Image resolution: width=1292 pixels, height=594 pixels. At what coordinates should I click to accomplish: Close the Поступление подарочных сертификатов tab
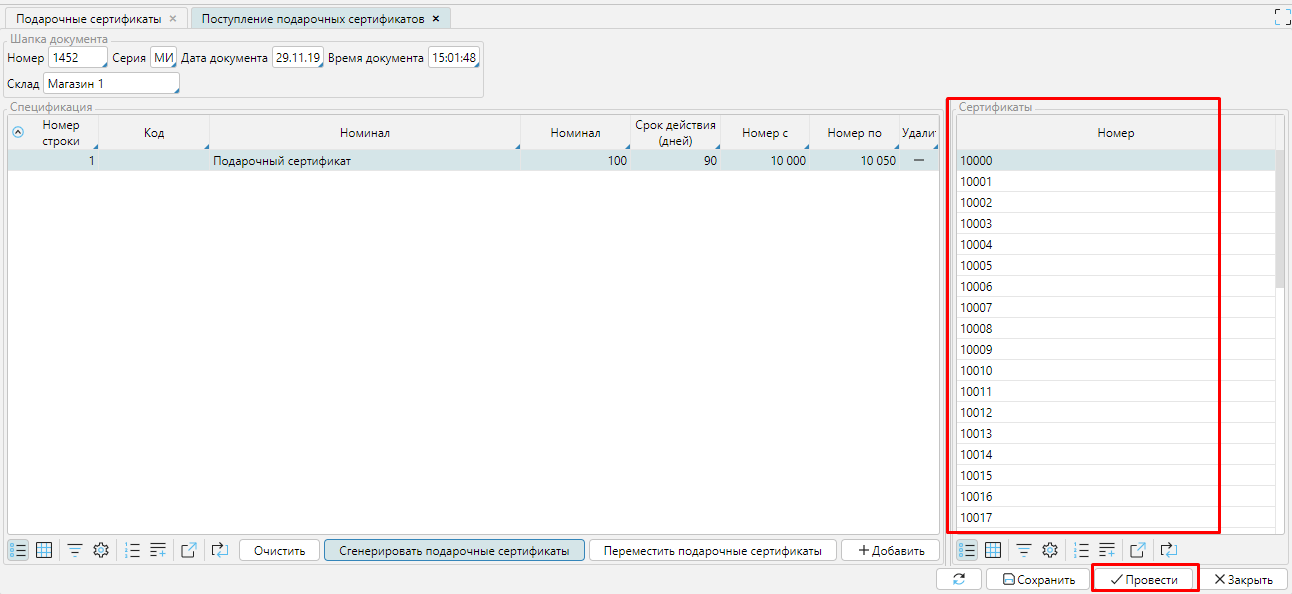pyautogui.click(x=436, y=19)
